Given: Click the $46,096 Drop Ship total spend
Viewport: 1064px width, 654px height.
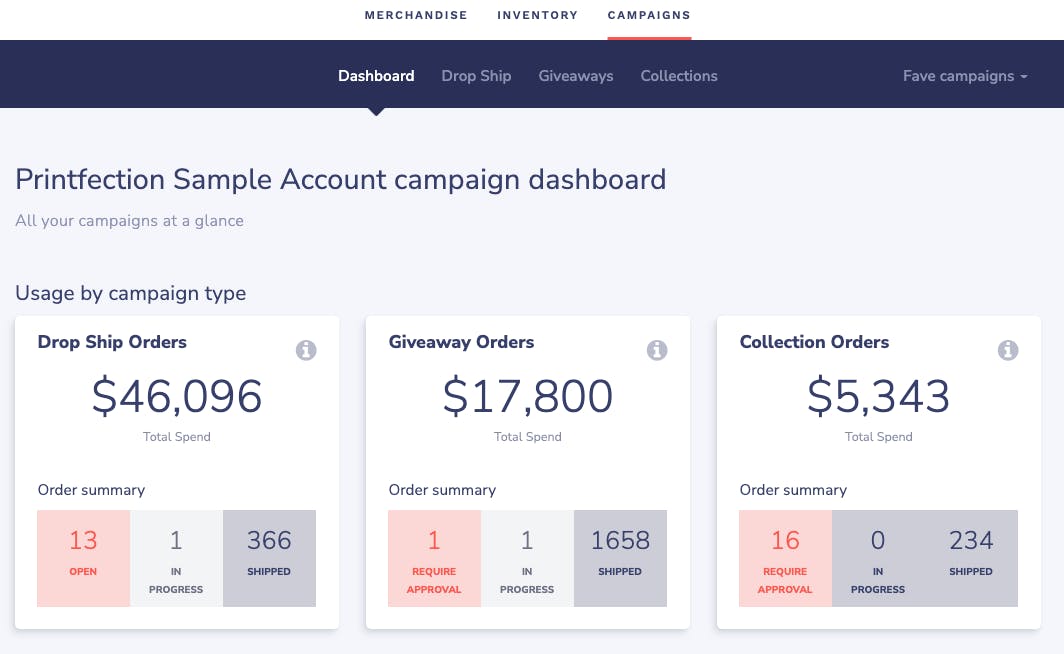Looking at the screenshot, I should [177, 397].
